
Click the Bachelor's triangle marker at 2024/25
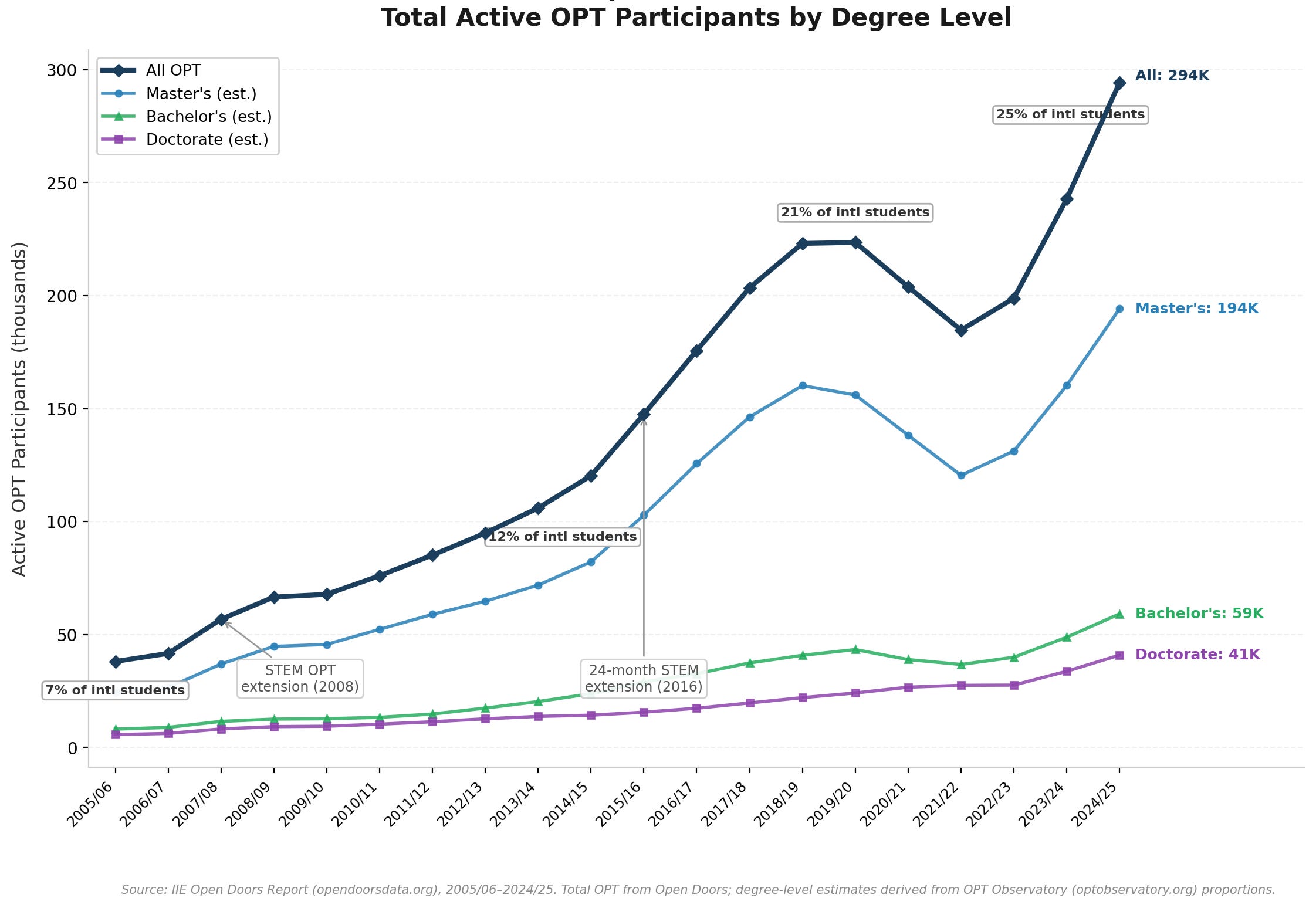pyautogui.click(x=1119, y=614)
